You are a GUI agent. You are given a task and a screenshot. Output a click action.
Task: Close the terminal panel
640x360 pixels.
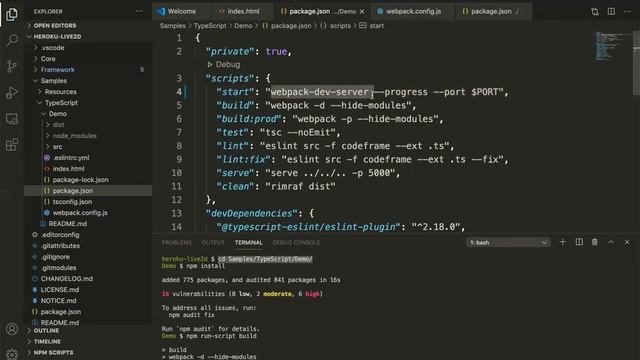tap(627, 242)
